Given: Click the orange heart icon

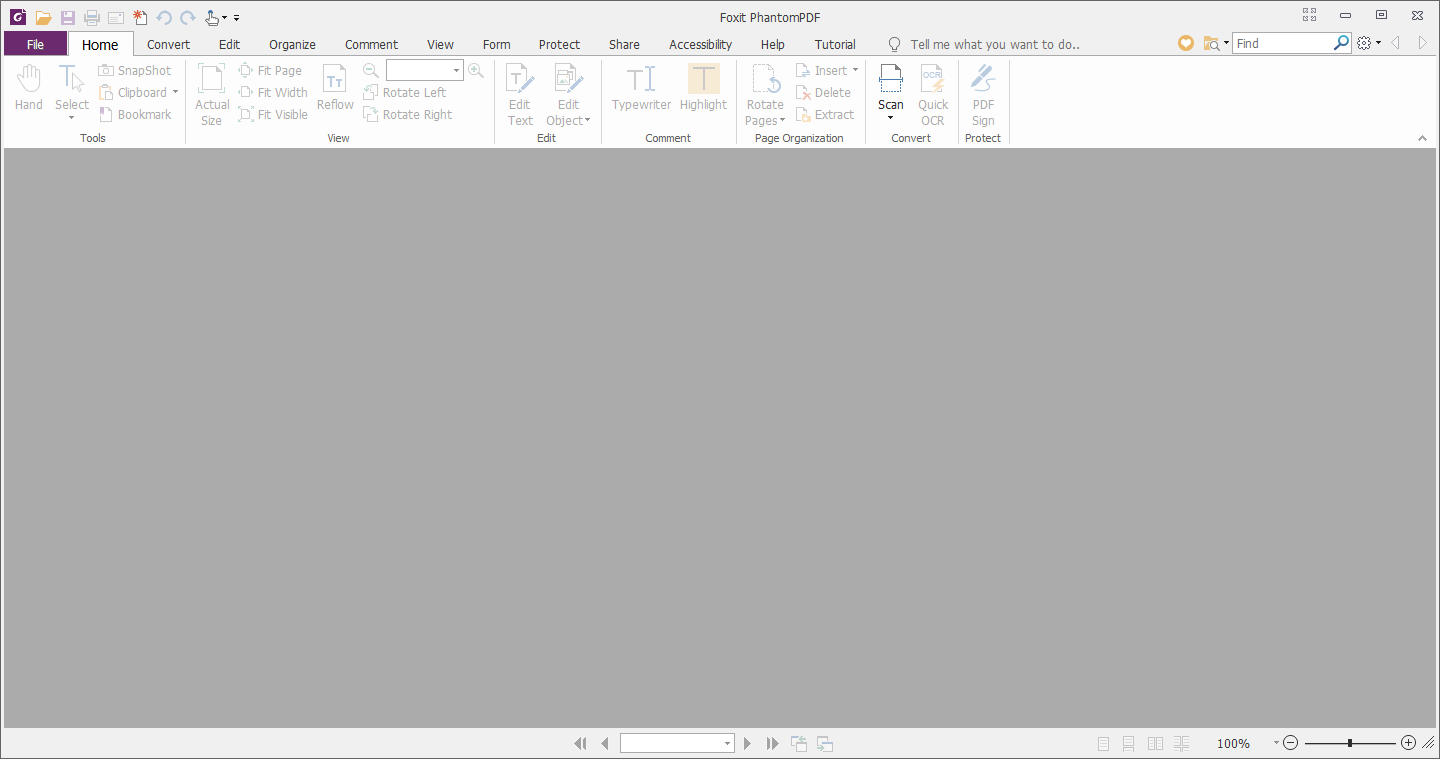Looking at the screenshot, I should pyautogui.click(x=1186, y=43).
